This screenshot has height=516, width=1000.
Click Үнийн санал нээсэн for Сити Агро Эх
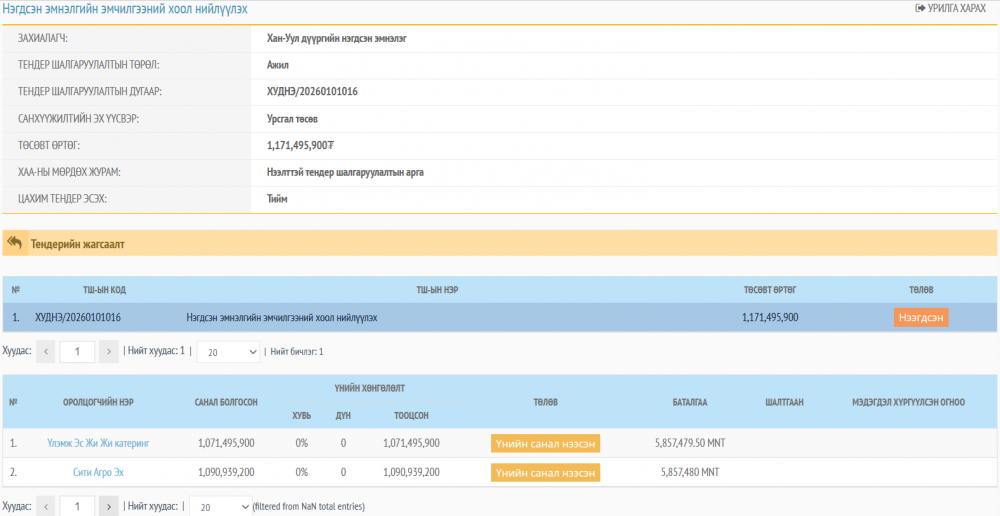tap(545, 472)
